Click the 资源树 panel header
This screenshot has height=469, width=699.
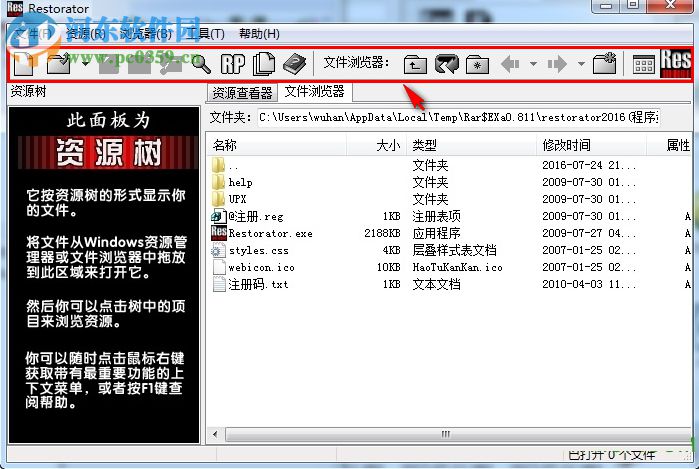(29, 91)
